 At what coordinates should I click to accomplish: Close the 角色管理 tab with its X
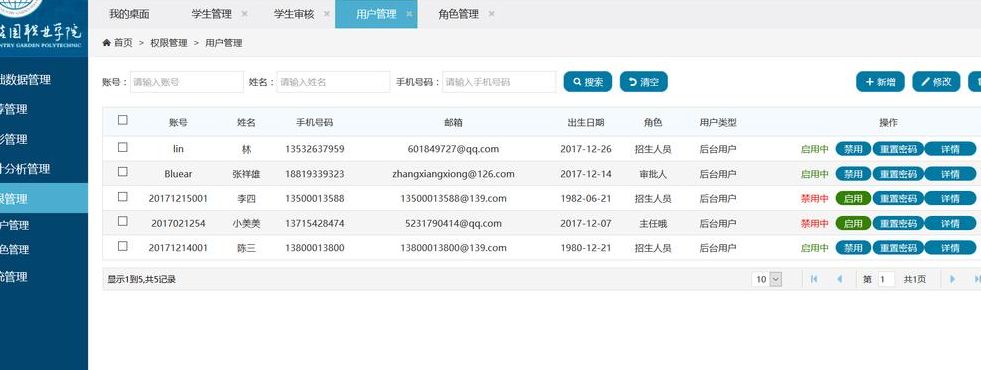coord(491,14)
